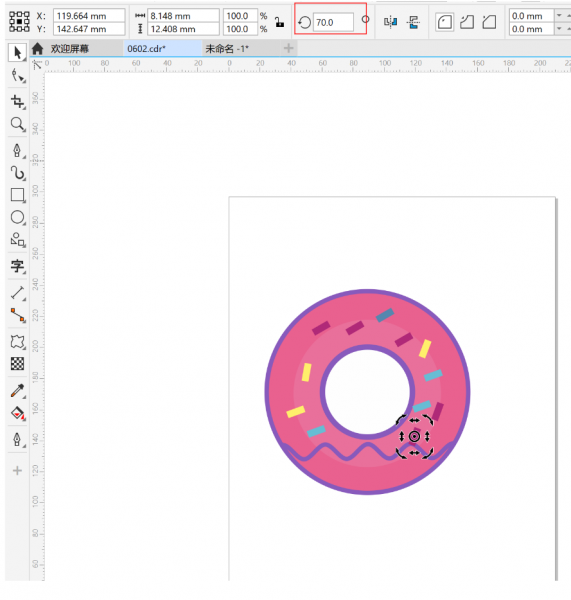Choose the round corner style
571x600 pixels.
[x=445, y=22]
